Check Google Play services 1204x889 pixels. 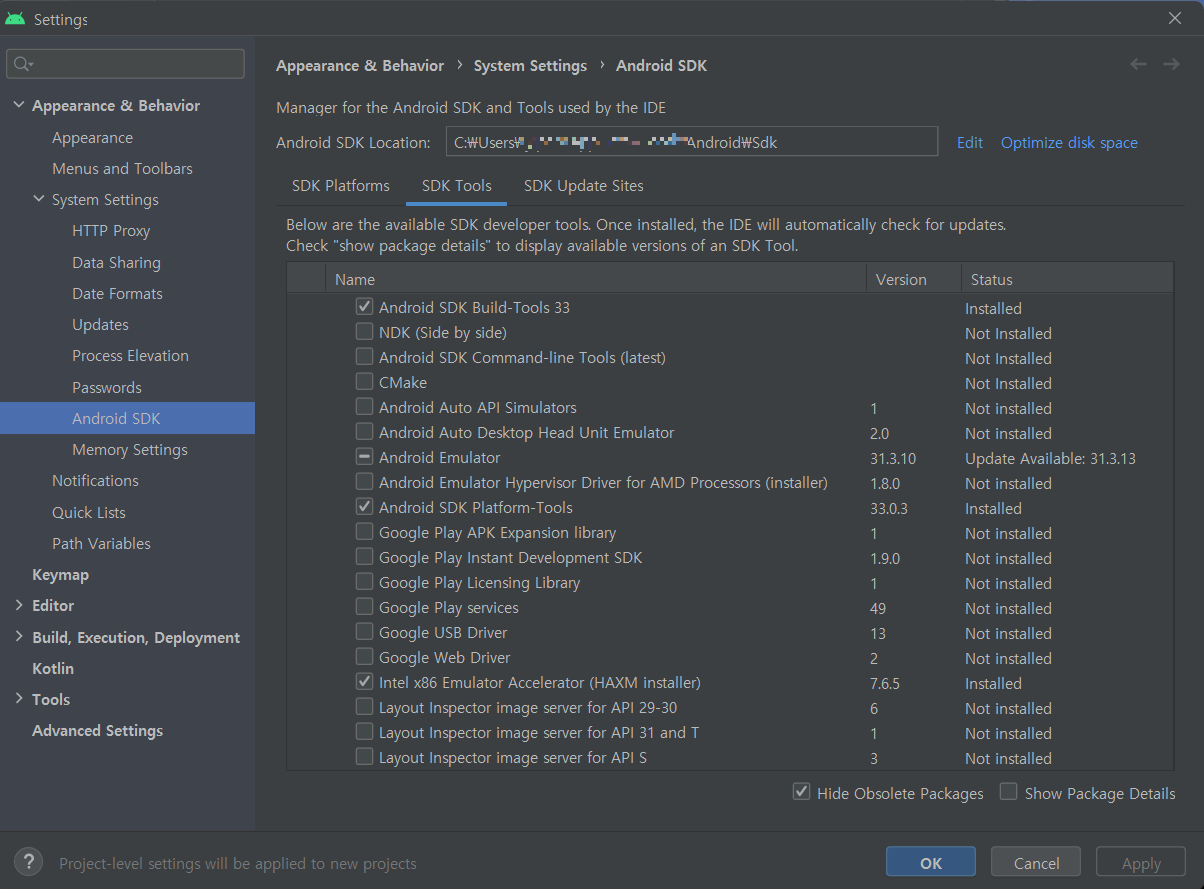coord(364,607)
